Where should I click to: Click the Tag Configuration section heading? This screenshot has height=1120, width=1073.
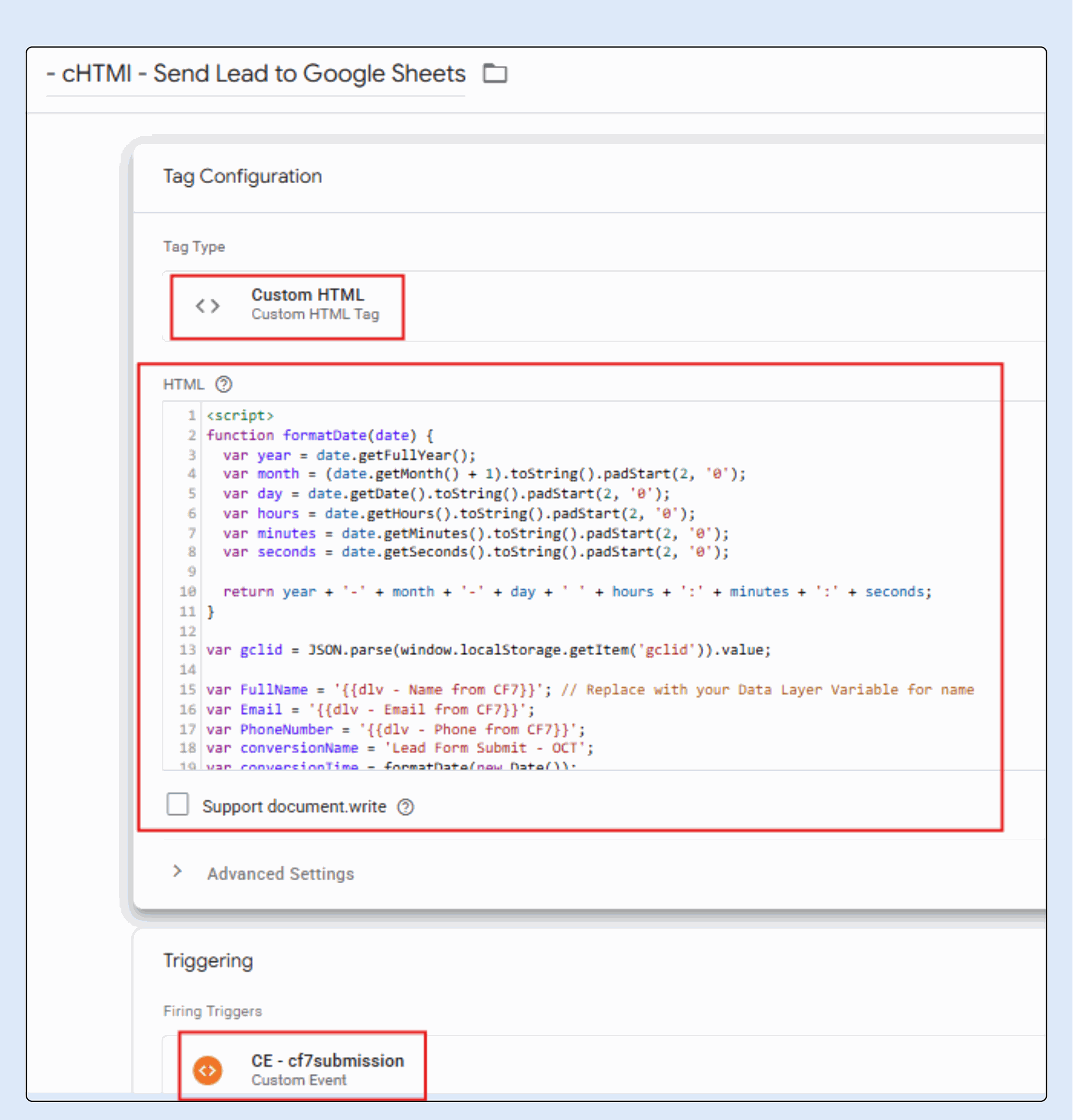pyautogui.click(x=242, y=176)
